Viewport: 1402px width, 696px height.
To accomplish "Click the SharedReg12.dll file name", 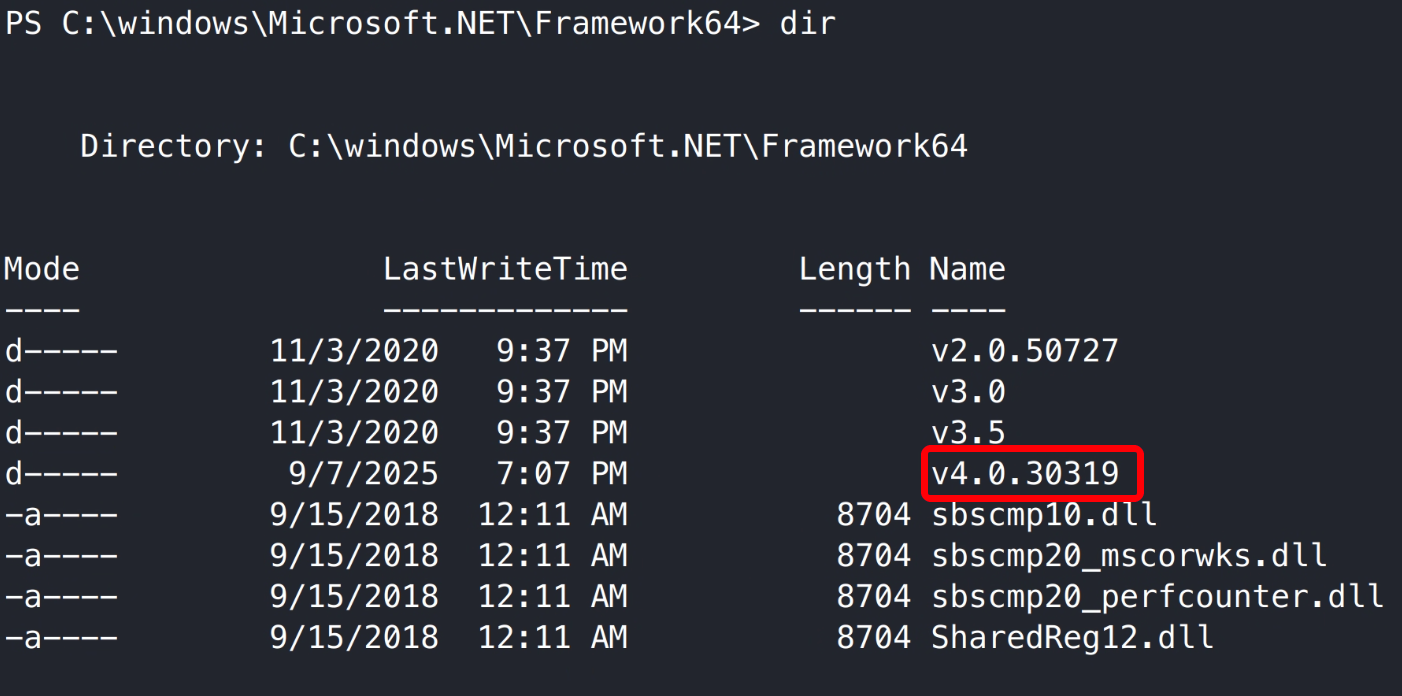I will pos(1072,637).
